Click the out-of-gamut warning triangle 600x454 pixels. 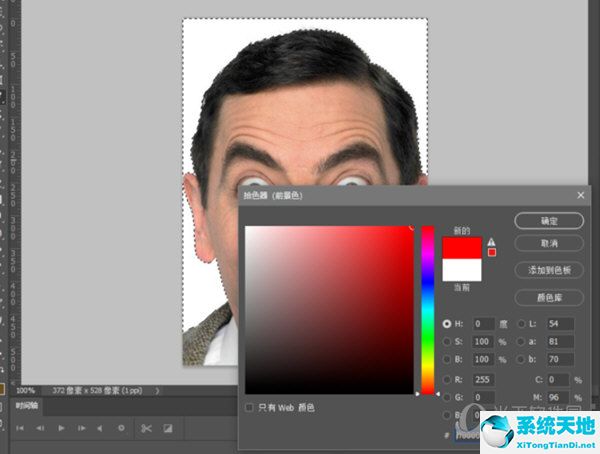(x=491, y=241)
